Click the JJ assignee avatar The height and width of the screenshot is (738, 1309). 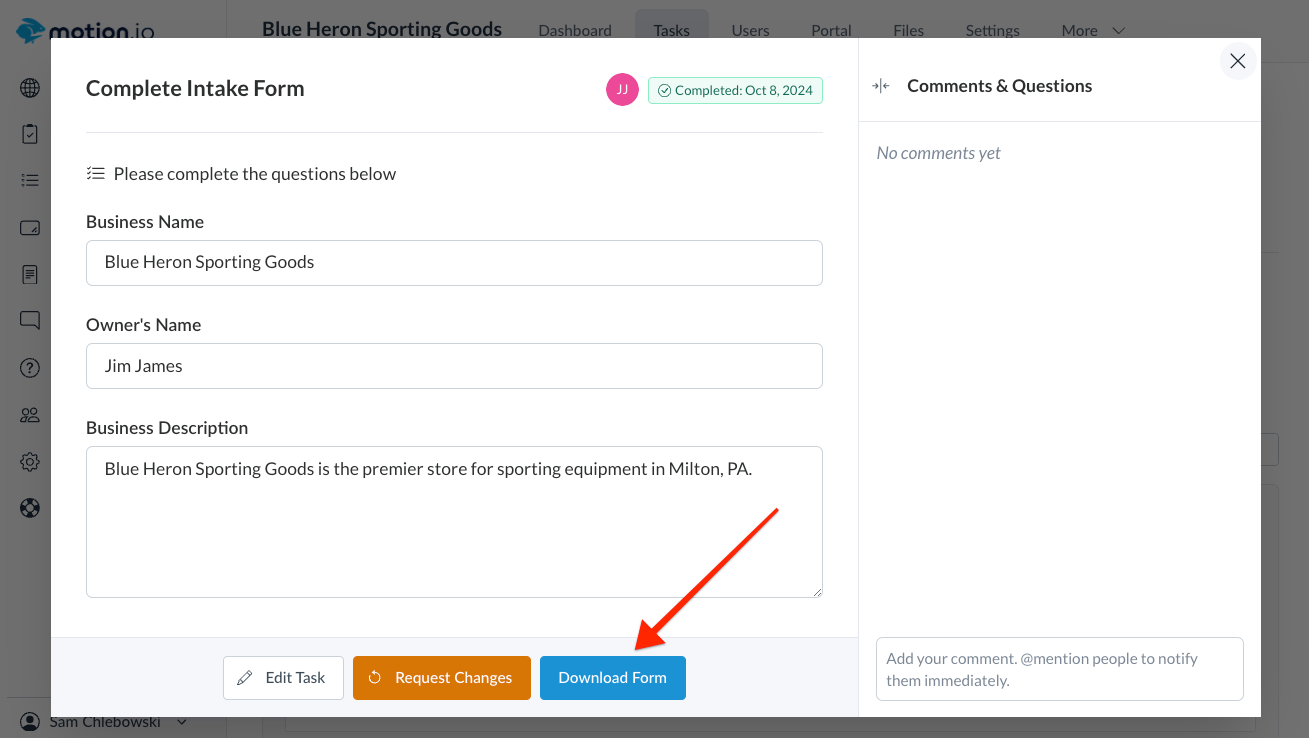pos(622,90)
